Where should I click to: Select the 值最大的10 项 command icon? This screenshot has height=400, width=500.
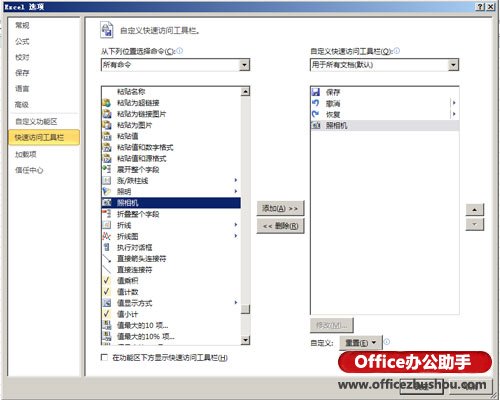[x=106, y=325]
